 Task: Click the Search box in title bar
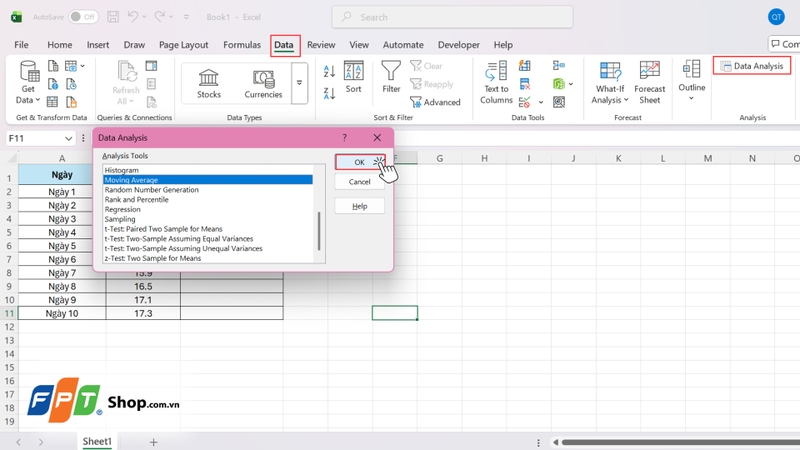point(452,17)
